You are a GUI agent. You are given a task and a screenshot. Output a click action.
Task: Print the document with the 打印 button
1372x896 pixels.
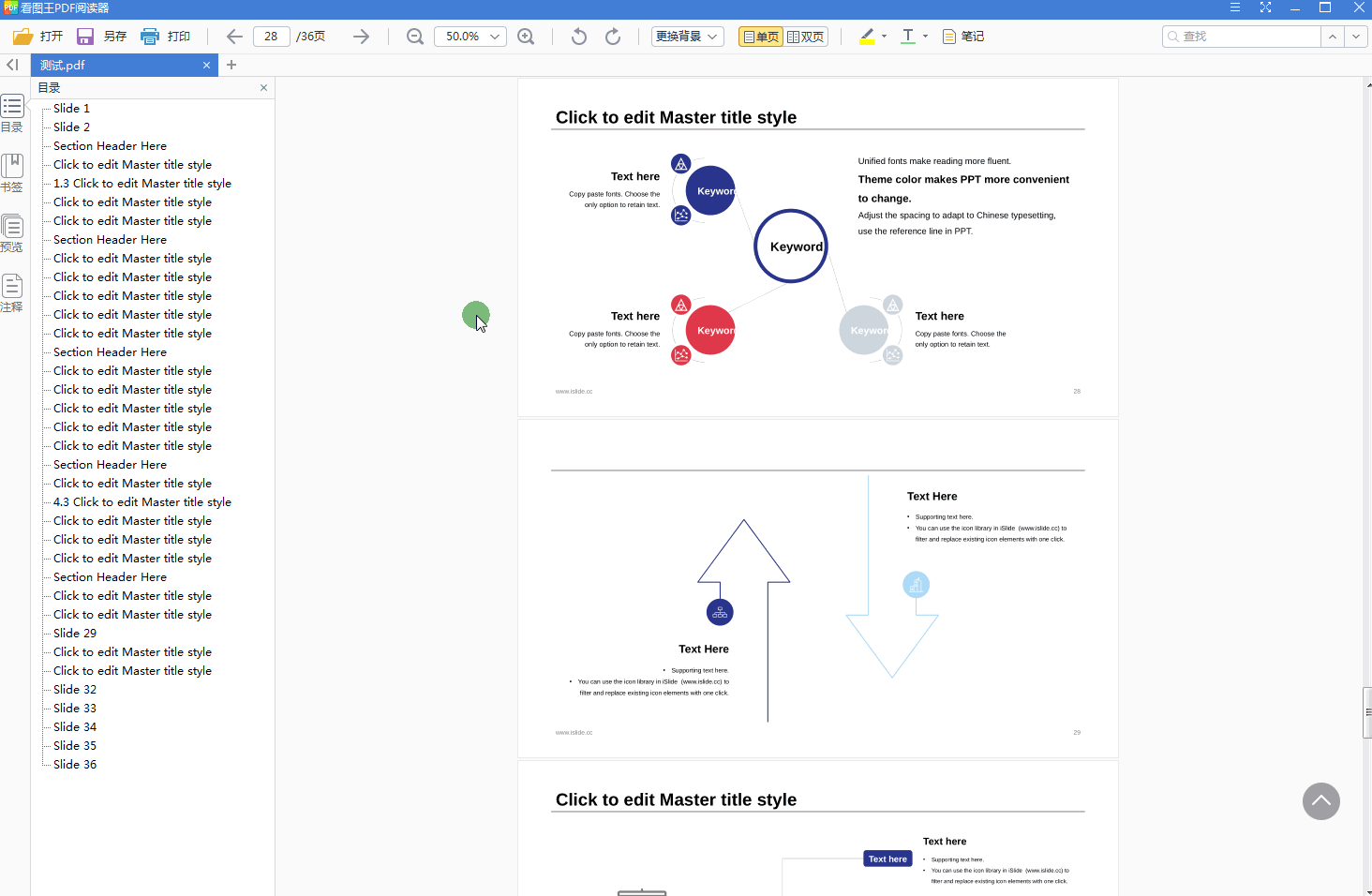pyautogui.click(x=165, y=37)
